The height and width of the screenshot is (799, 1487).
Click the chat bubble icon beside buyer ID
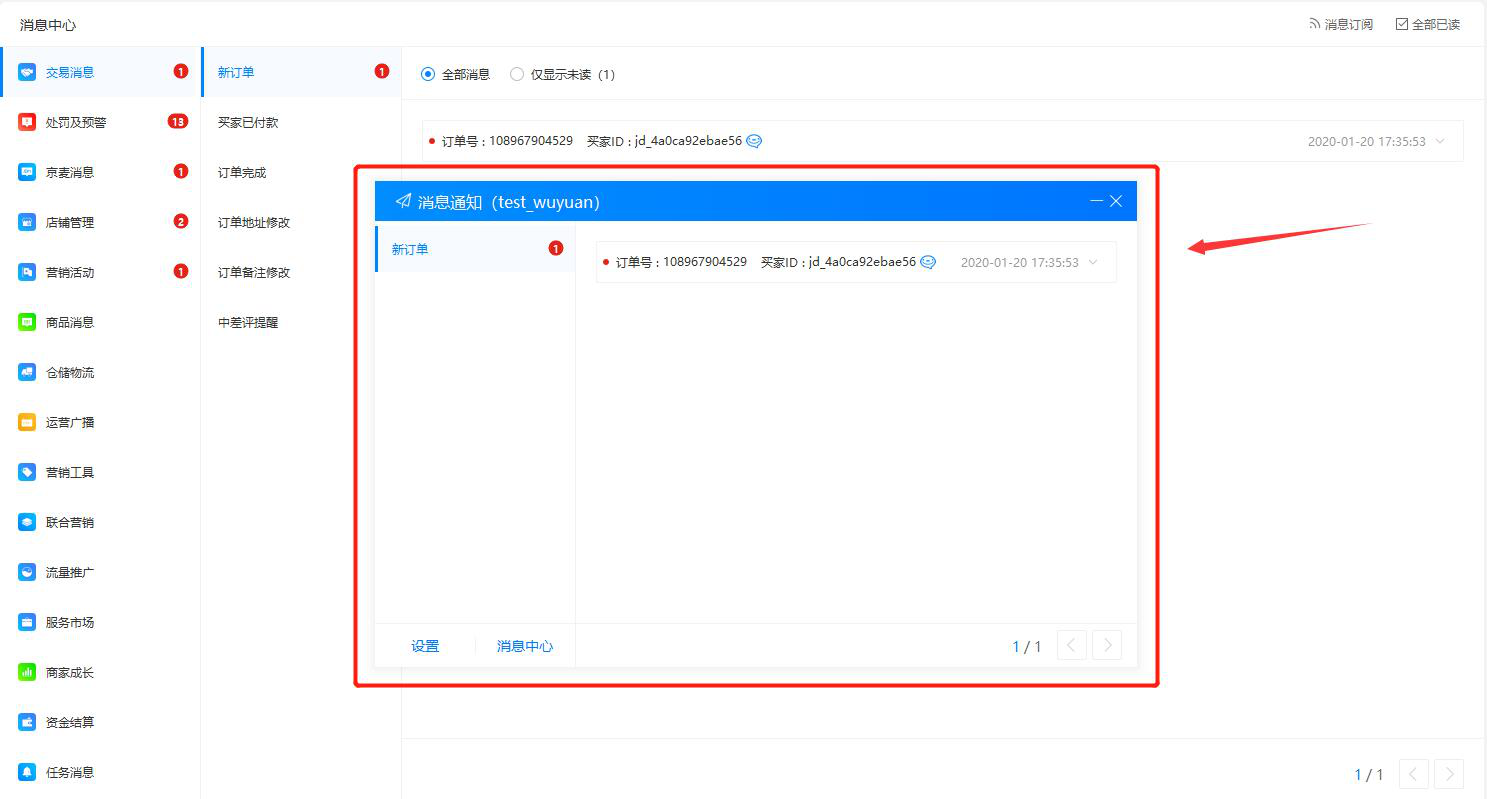point(753,140)
